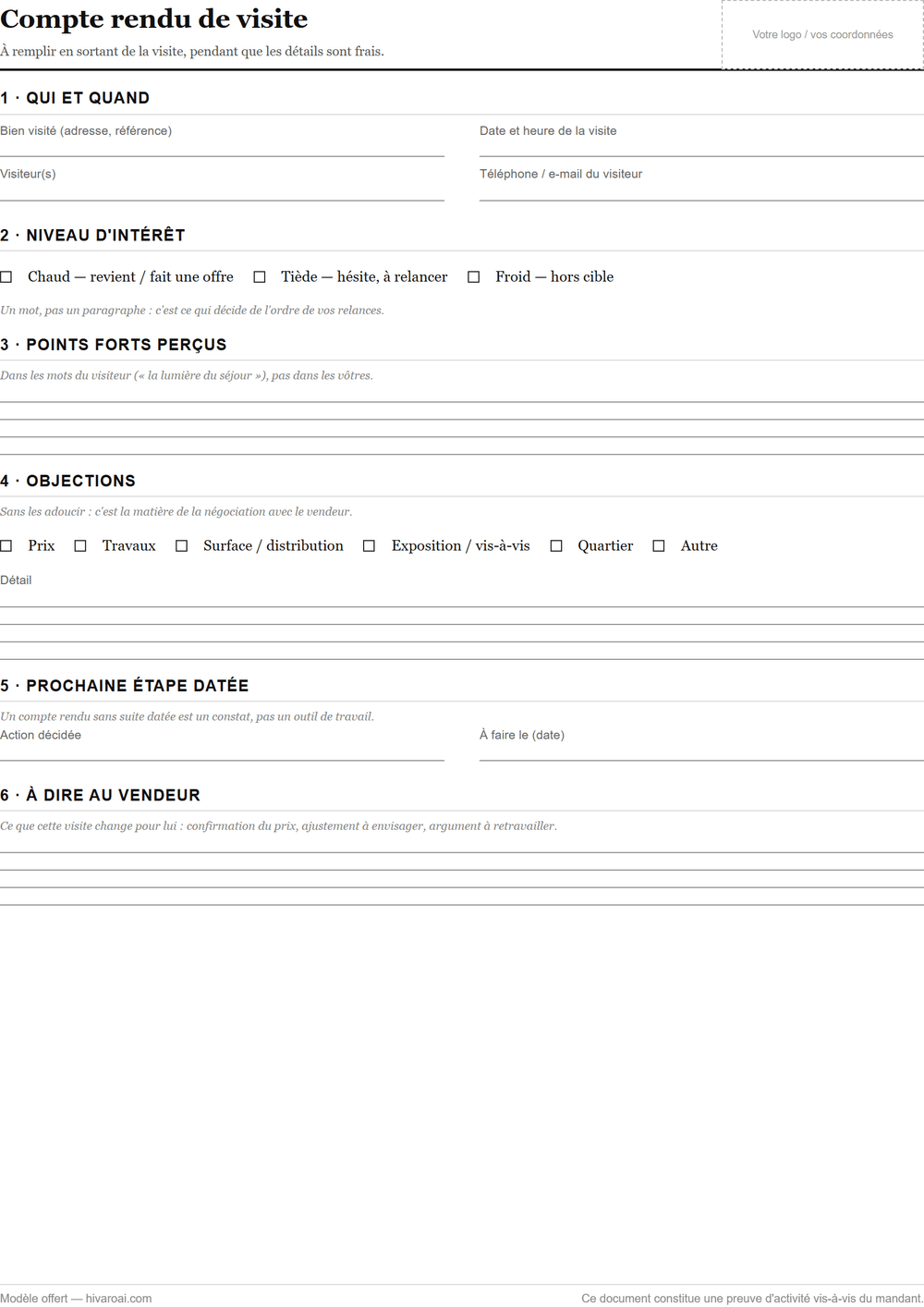
Task: Select the À dire au vendeur heading
Action: [101, 795]
